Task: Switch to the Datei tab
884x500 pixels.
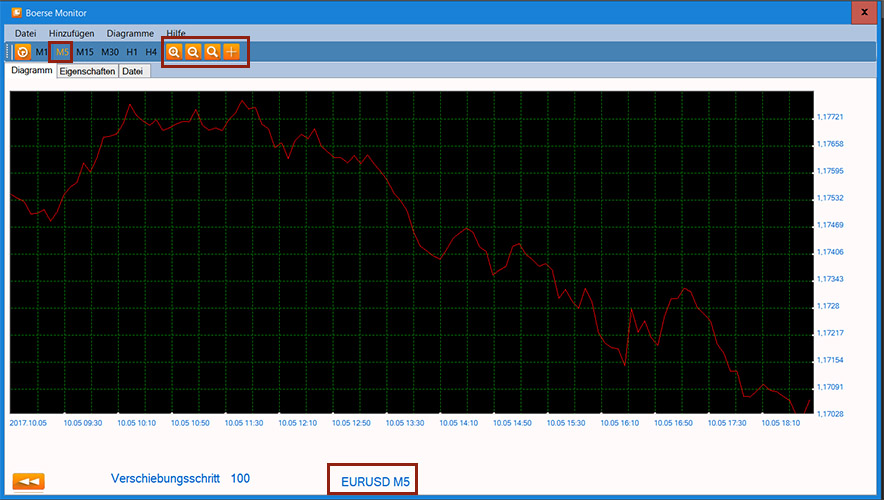Action: 133,72
